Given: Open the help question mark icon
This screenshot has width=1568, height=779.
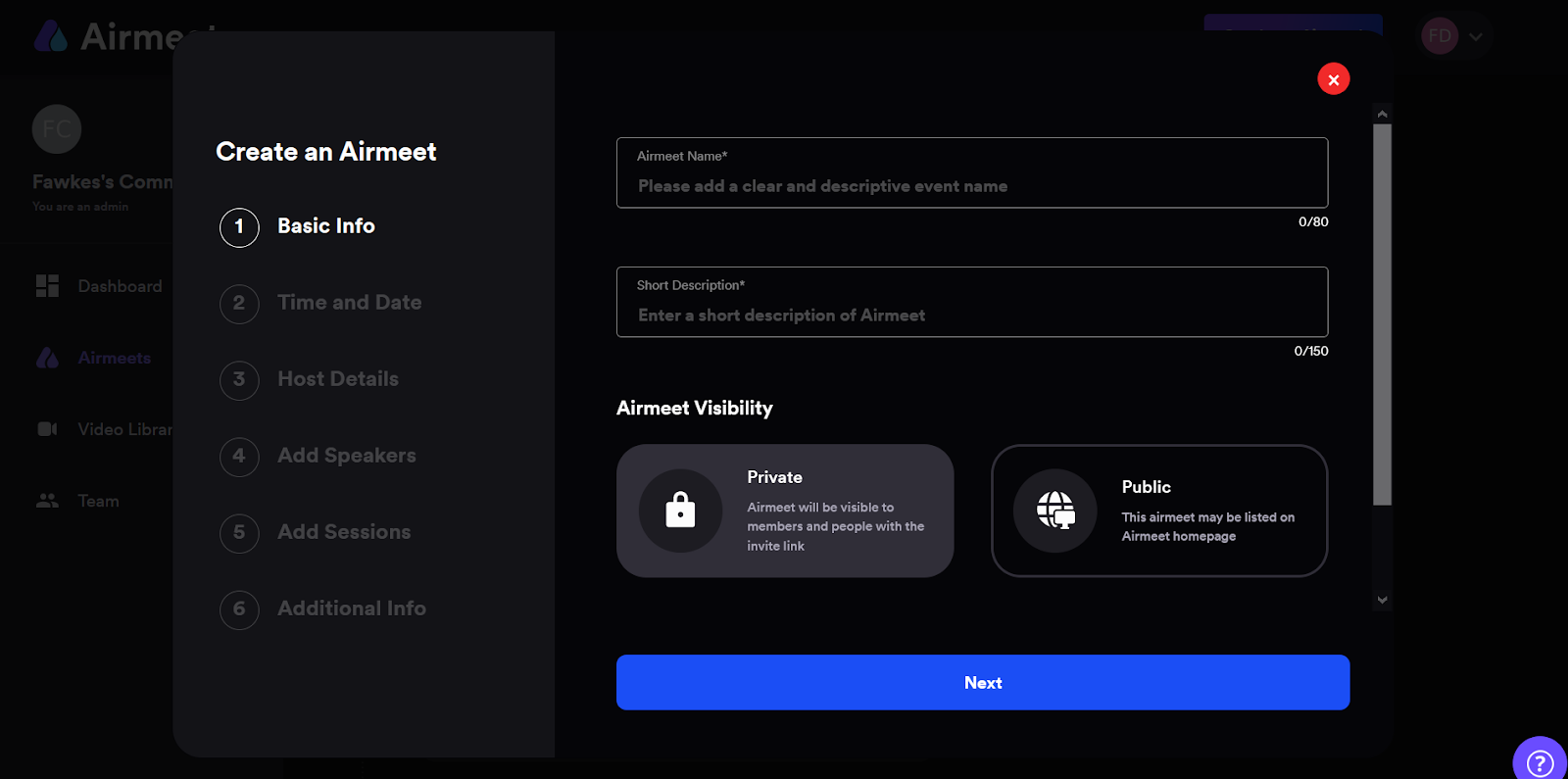Looking at the screenshot, I should (1540, 762).
